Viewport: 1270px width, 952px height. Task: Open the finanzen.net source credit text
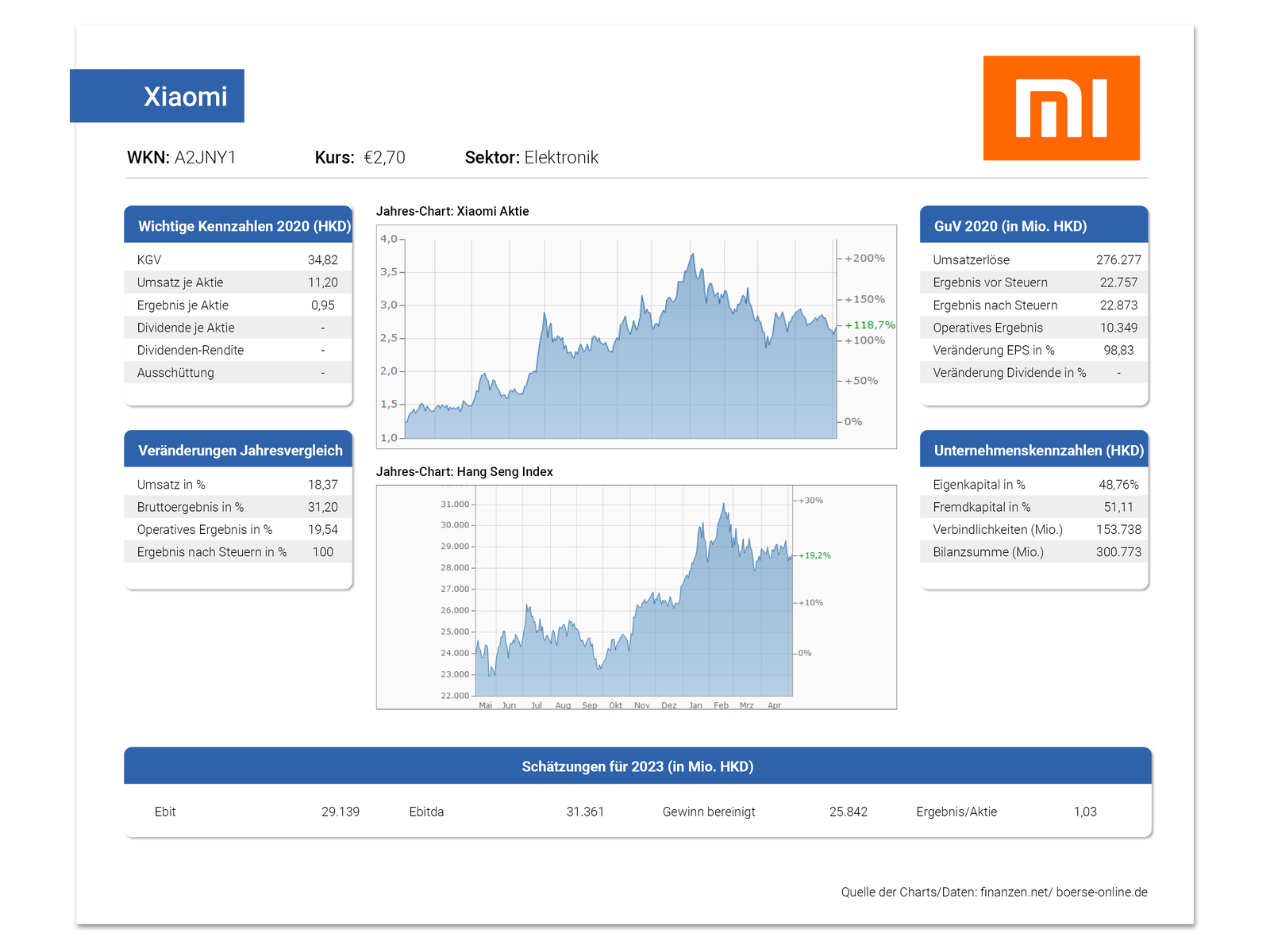point(994,892)
